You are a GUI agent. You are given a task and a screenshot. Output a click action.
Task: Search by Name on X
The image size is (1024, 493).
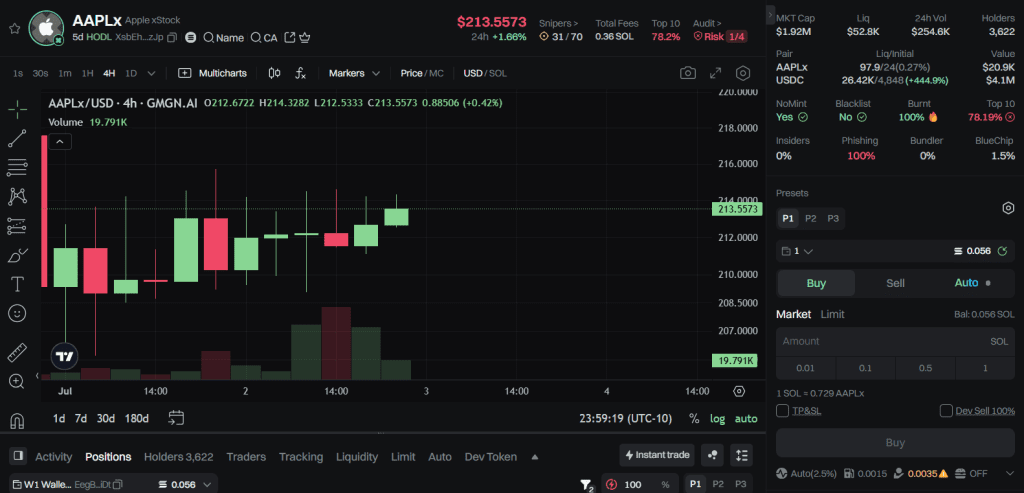pyautogui.click(x=223, y=38)
